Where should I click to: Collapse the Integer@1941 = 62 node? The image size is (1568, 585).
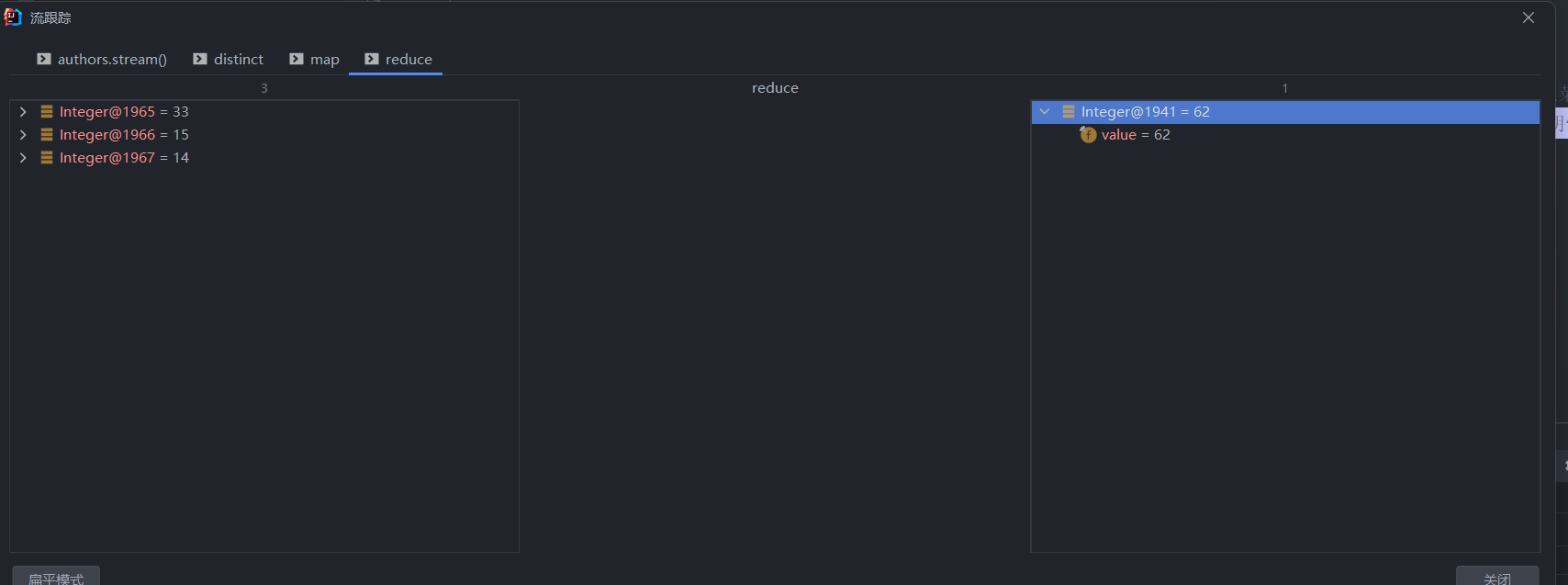[1044, 112]
